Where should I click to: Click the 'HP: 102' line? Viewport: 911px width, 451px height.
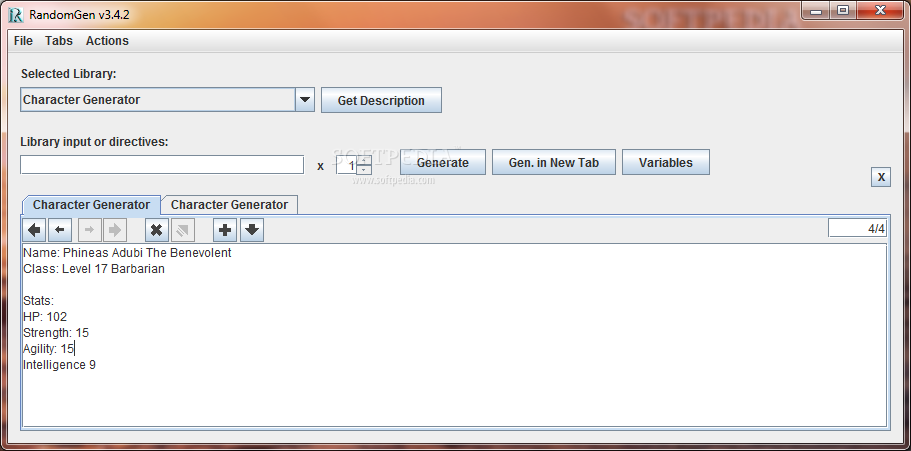[45, 317]
